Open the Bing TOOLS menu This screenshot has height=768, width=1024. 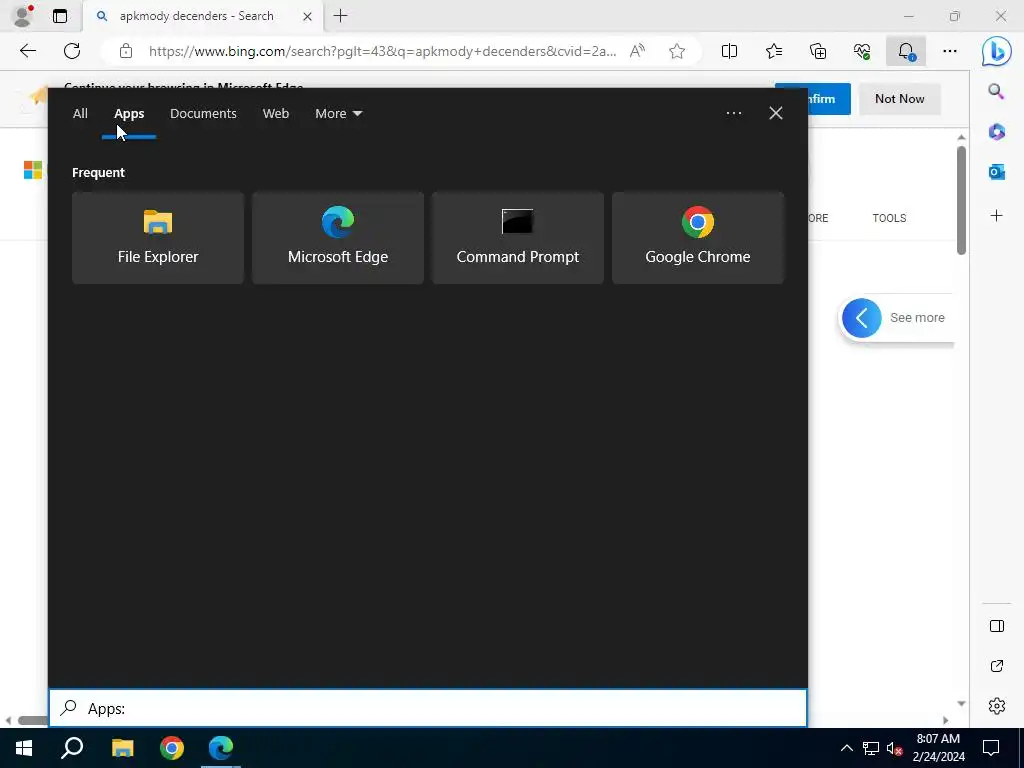point(889,218)
